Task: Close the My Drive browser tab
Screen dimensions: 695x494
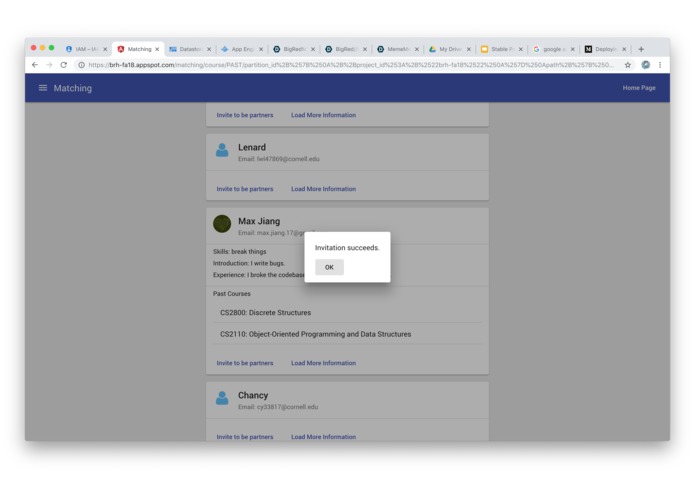Action: tap(469, 49)
